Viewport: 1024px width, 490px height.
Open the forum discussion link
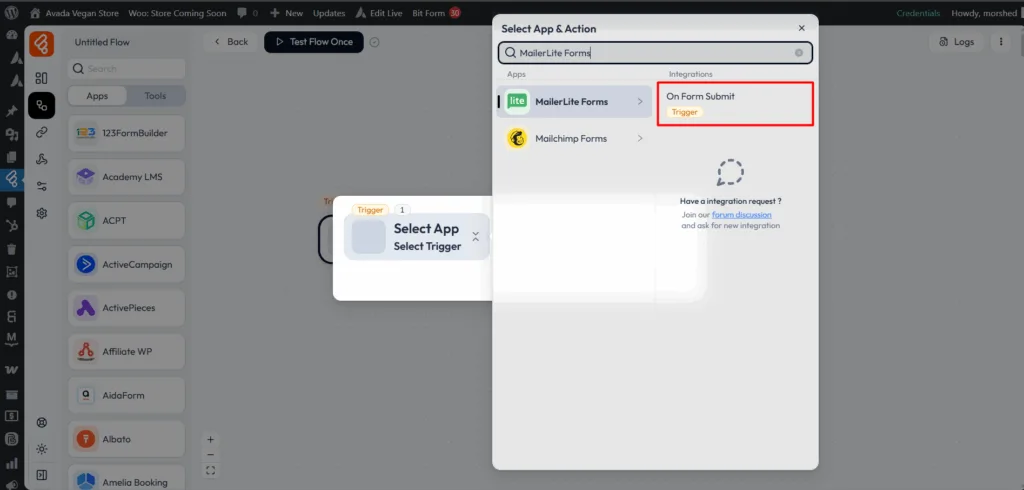coord(741,214)
